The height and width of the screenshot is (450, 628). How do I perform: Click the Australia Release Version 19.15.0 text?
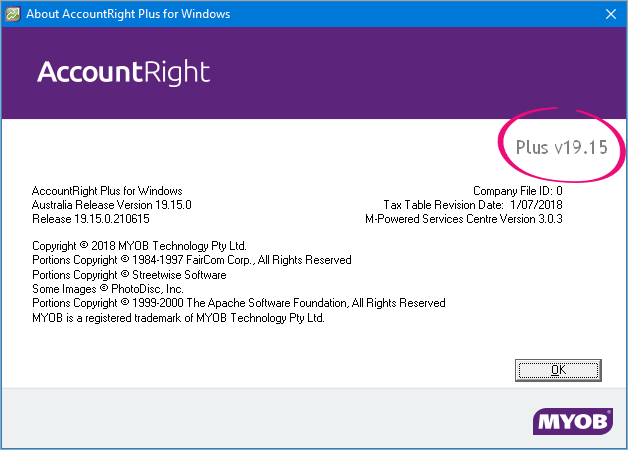[x=111, y=204]
